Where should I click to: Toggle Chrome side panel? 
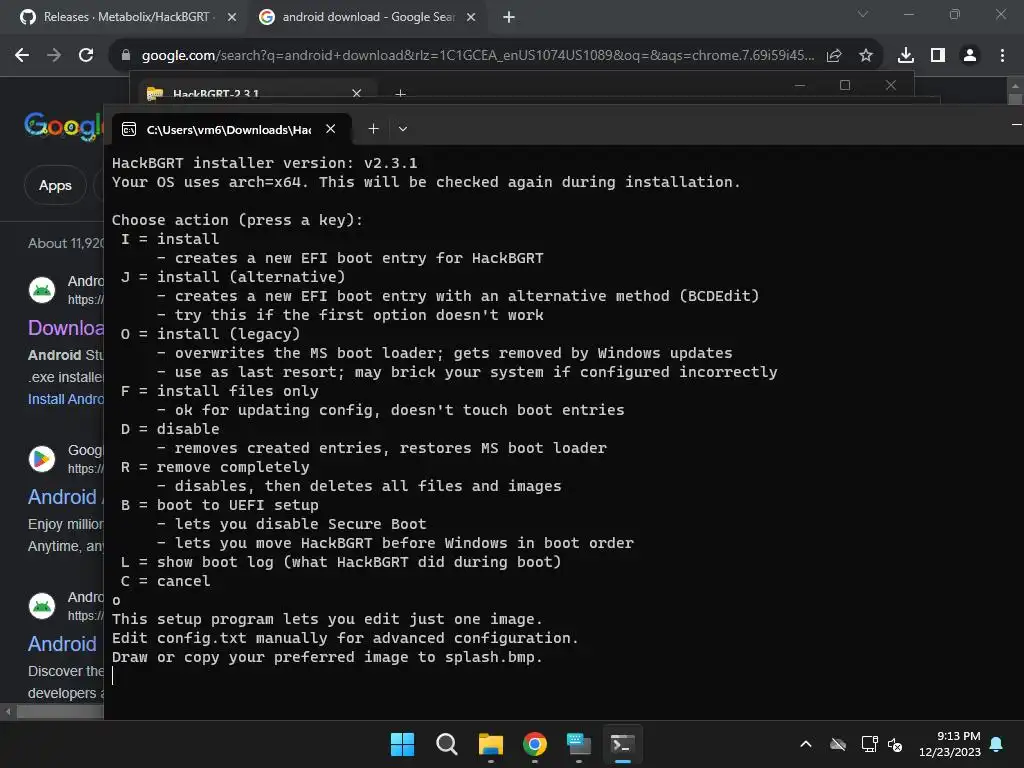pyautogui.click(x=937, y=56)
